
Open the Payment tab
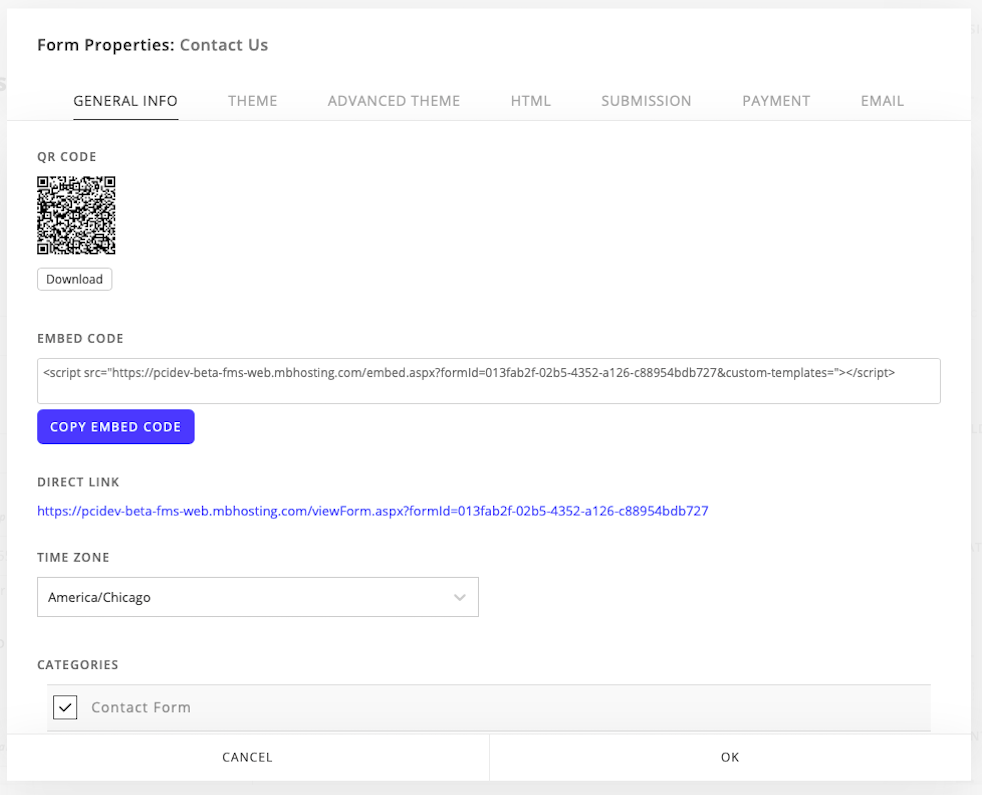click(776, 101)
